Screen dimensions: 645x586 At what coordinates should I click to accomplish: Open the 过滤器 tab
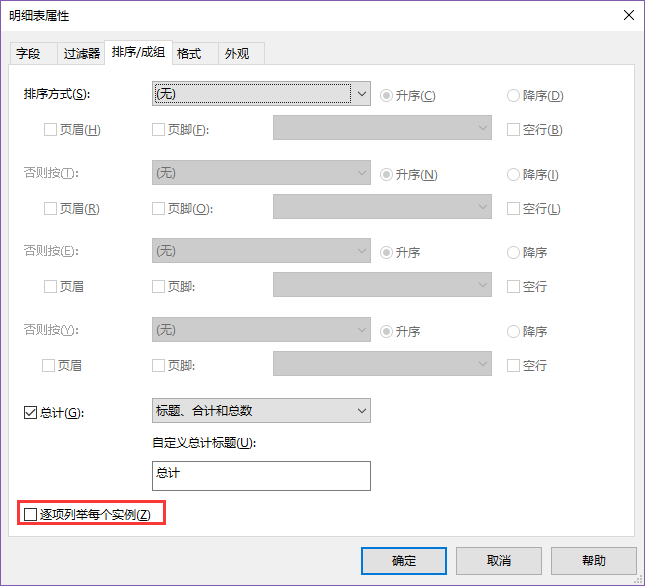pos(81,53)
